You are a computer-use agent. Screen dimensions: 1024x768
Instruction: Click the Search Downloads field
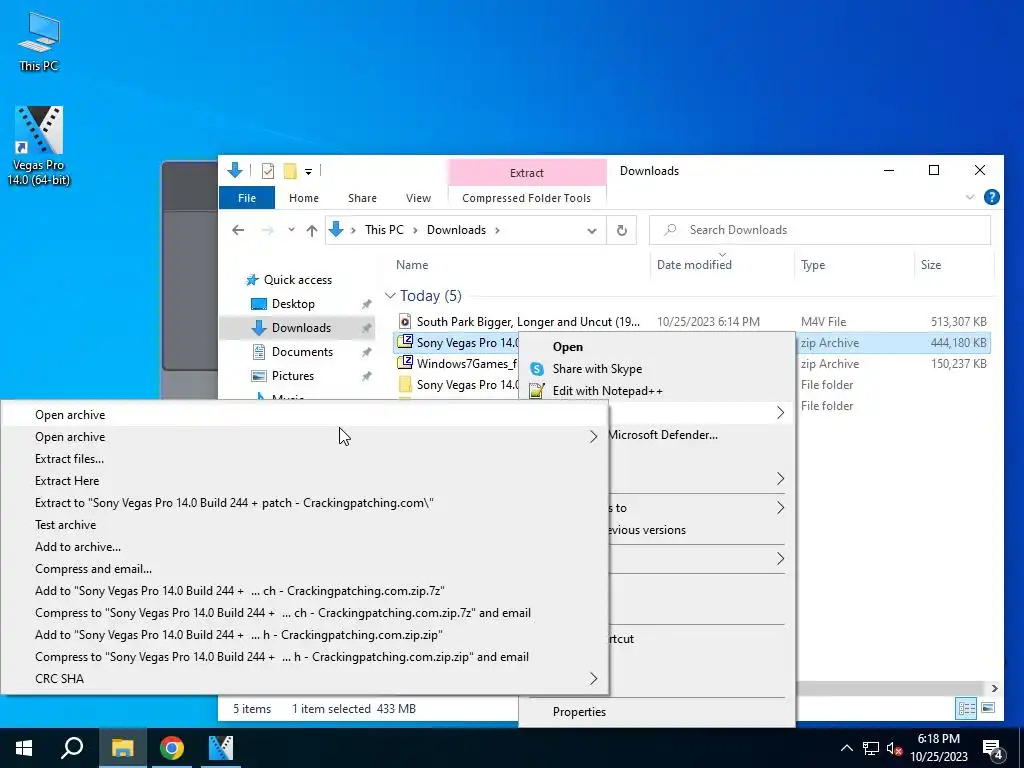(820, 230)
